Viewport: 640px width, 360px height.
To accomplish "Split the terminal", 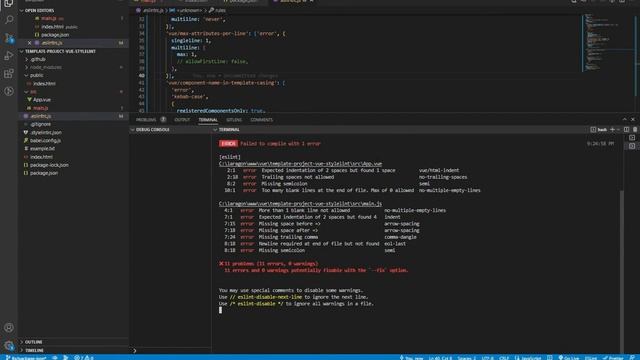I will click(x=627, y=130).
